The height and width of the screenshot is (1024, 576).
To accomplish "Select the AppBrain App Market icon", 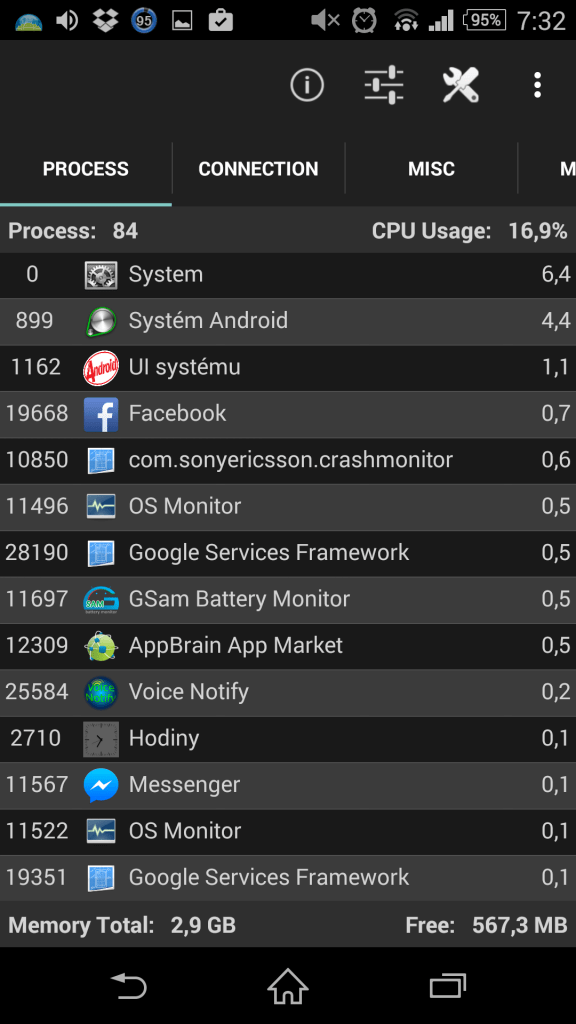I will coord(101,646).
